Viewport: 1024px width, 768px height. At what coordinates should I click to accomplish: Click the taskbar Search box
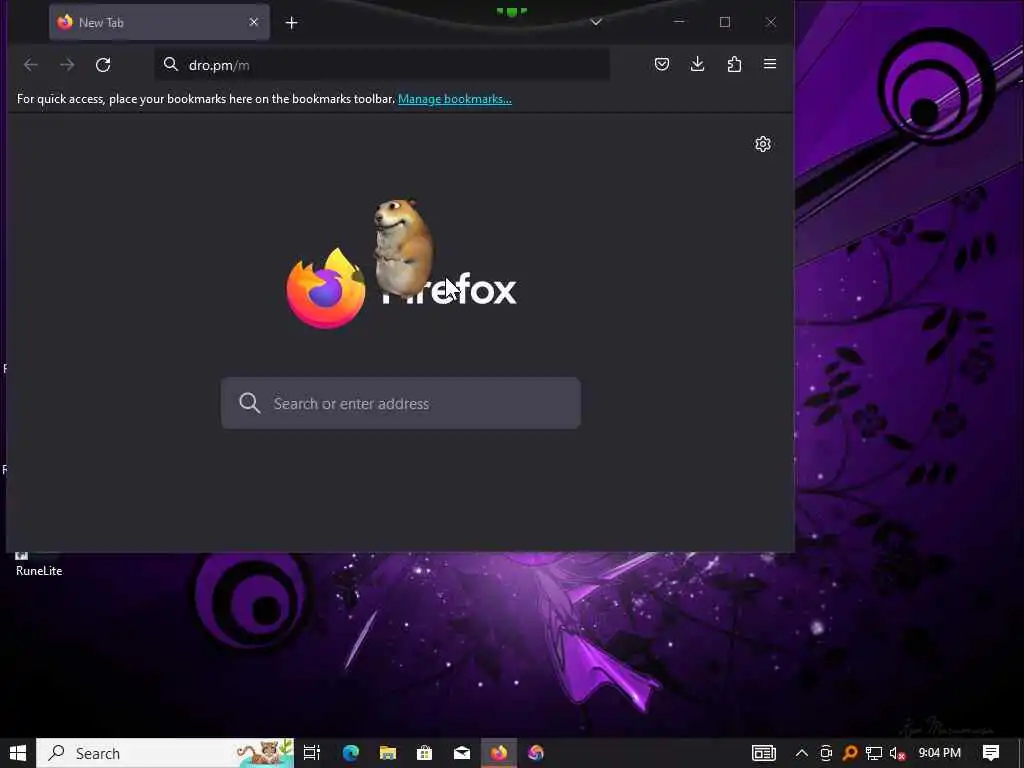[165, 753]
